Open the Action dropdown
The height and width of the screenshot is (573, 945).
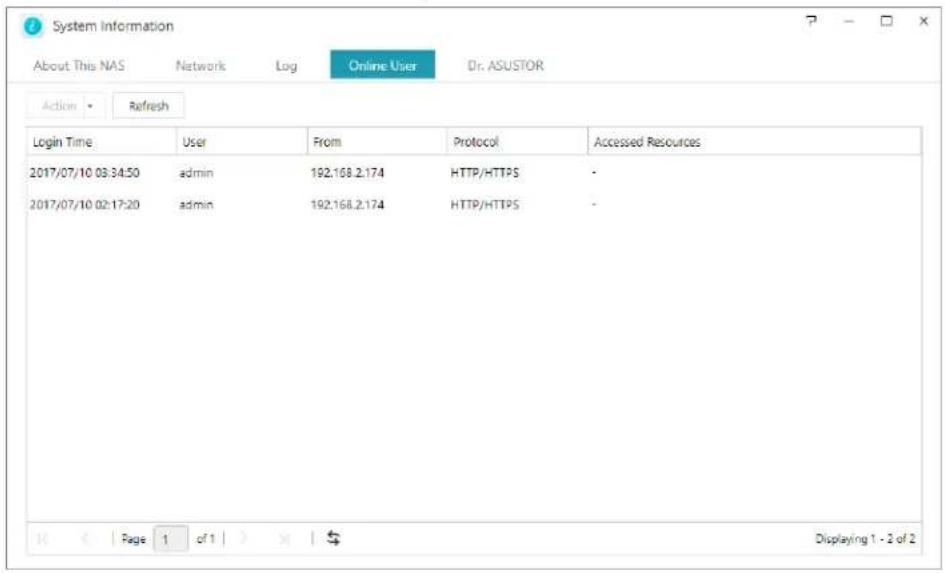(66, 106)
